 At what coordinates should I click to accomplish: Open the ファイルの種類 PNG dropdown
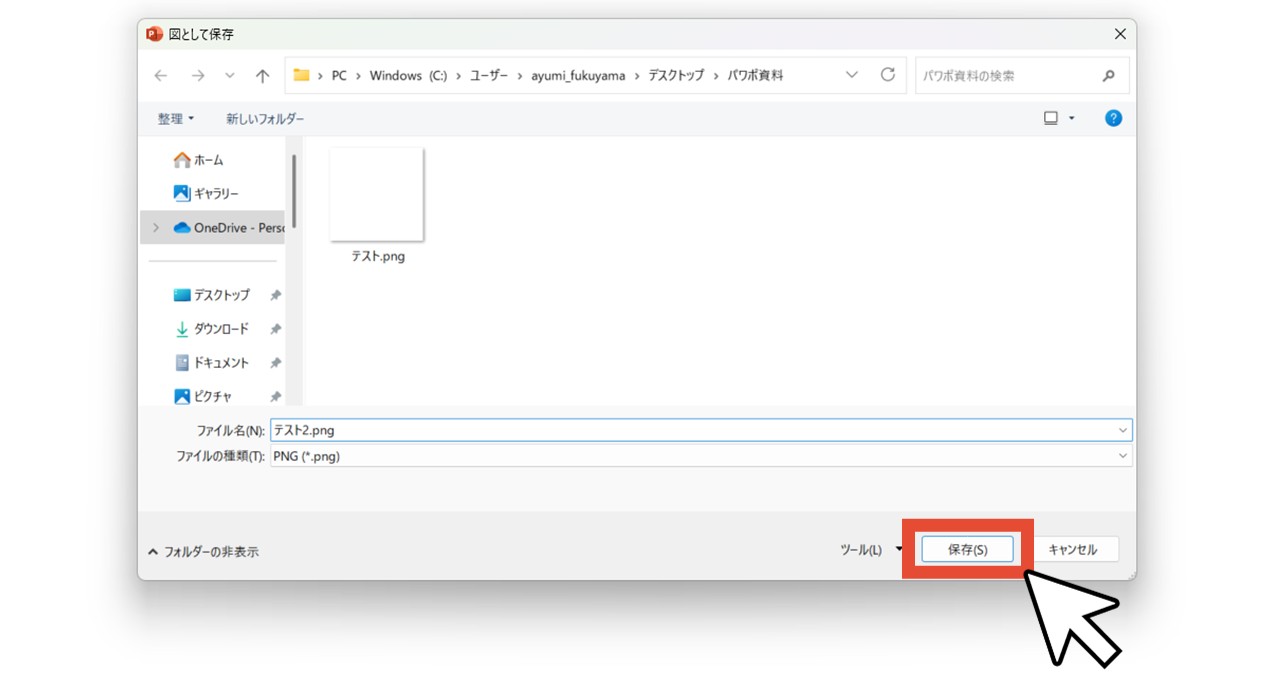tap(701, 456)
